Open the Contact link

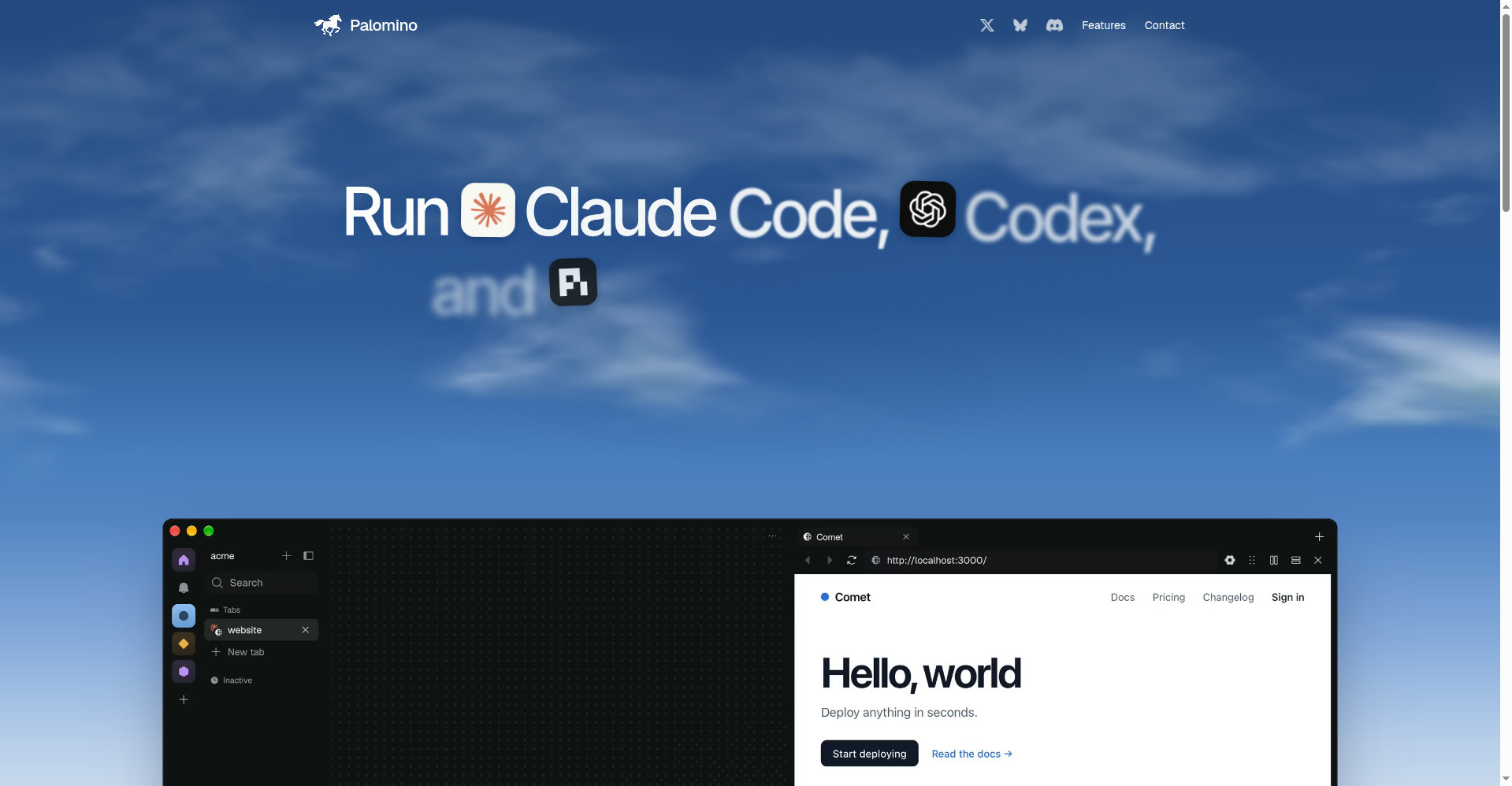pyautogui.click(x=1165, y=25)
